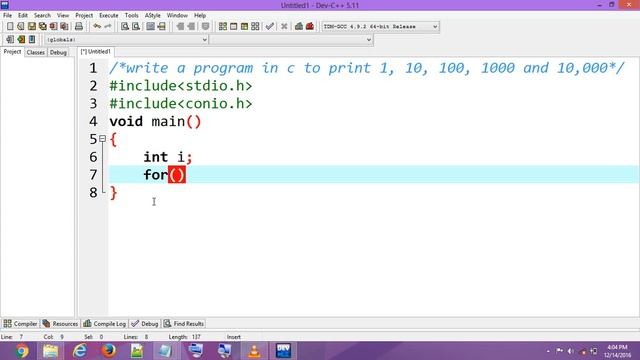Open the Execute menu

tap(109, 16)
